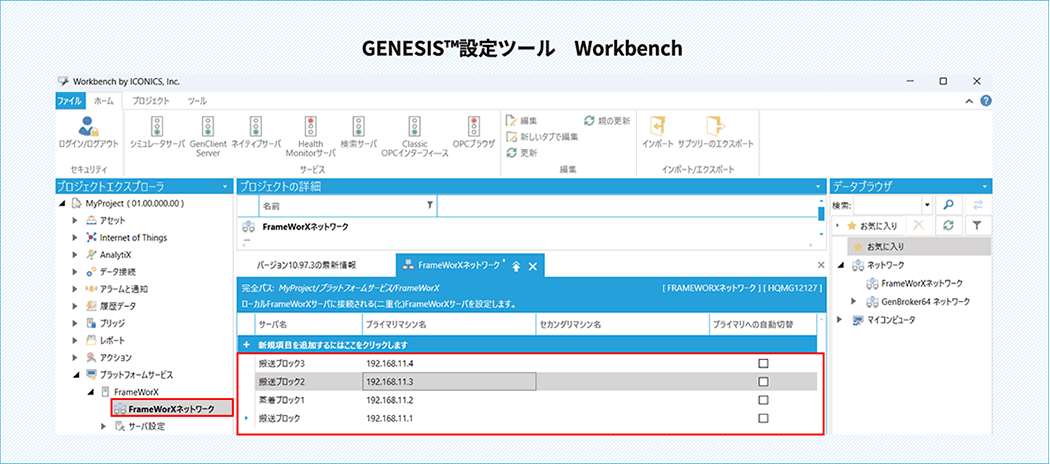1050x464 pixels.
Task: Toggle the GenClient Server service icon
Action: (x=208, y=126)
